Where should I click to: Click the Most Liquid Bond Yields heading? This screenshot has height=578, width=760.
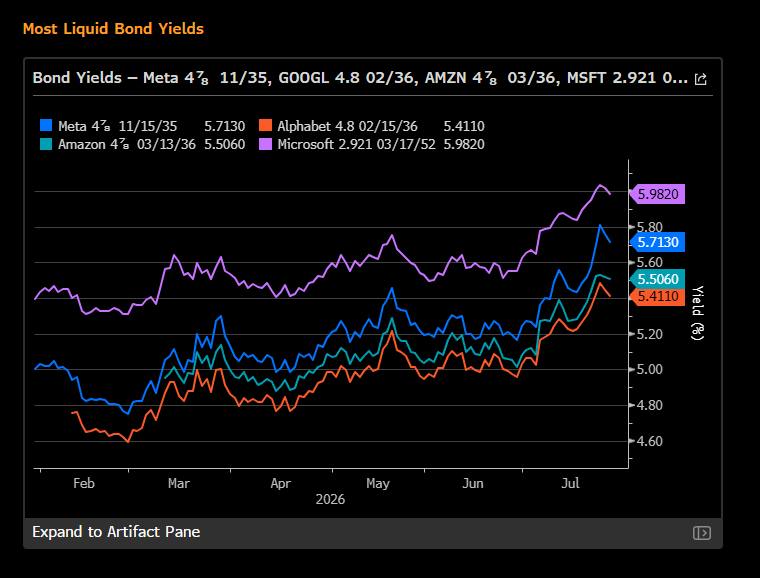pos(113,29)
